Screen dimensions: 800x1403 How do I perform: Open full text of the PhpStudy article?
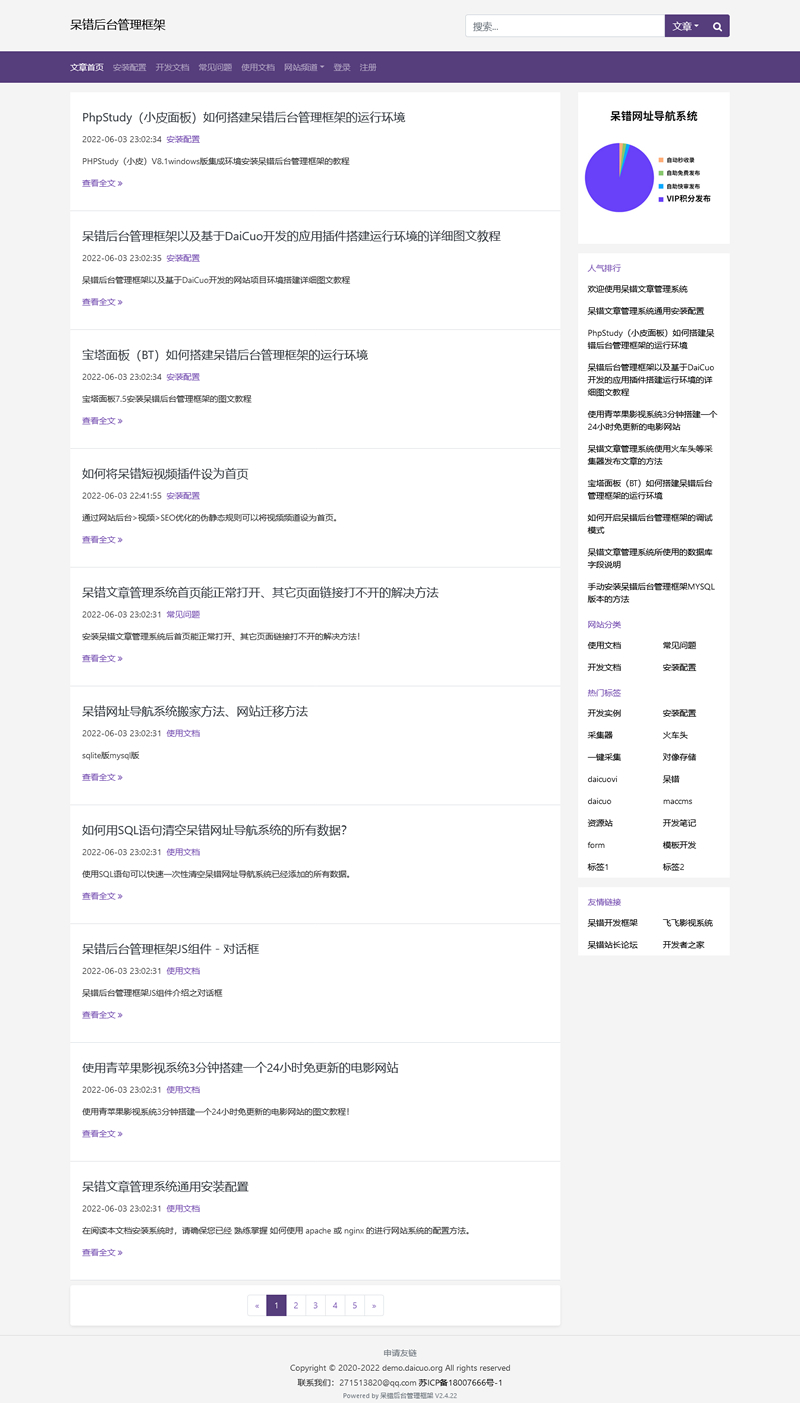[101, 183]
